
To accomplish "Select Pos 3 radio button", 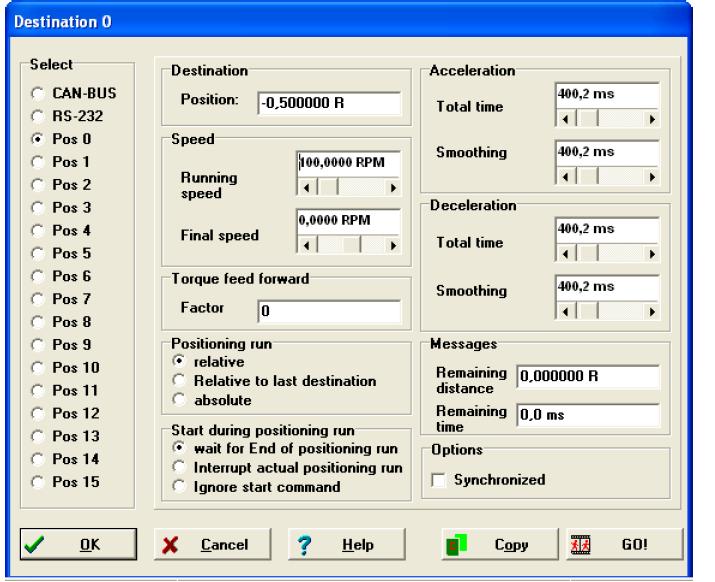I will tap(37, 208).
